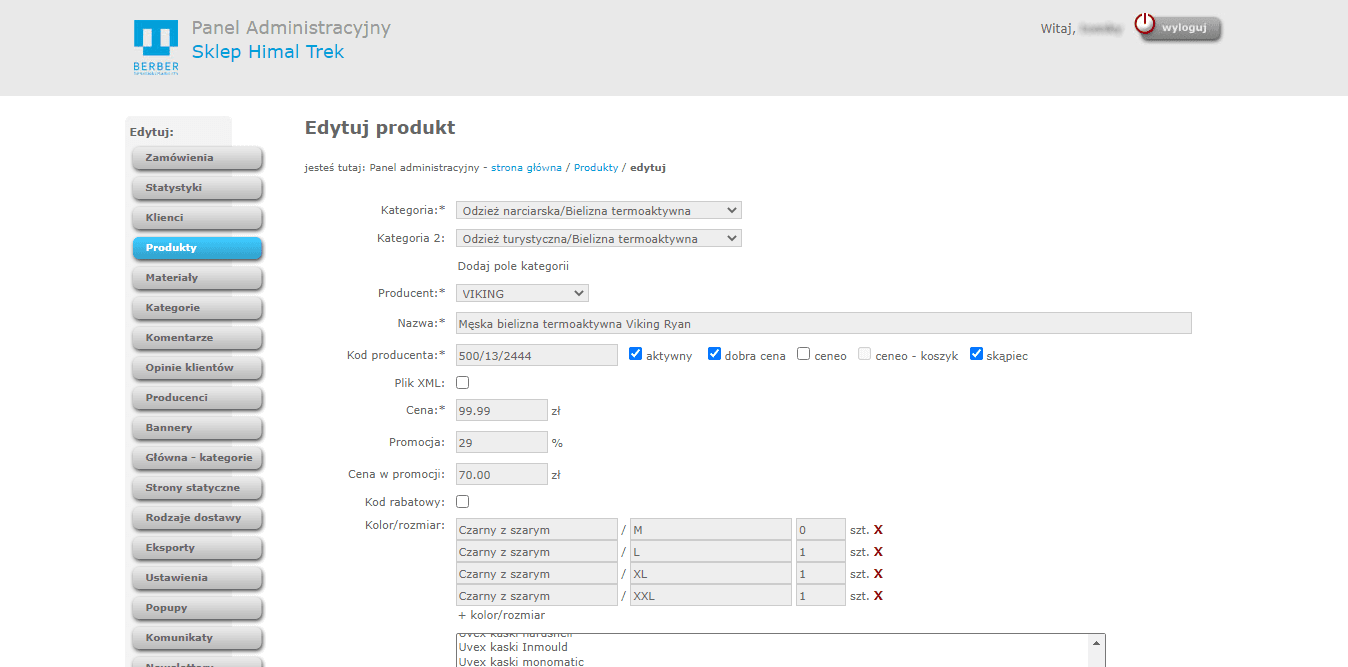1348x667 pixels.
Task: Open Zamówienia in the sidebar menu
Action: [197, 158]
